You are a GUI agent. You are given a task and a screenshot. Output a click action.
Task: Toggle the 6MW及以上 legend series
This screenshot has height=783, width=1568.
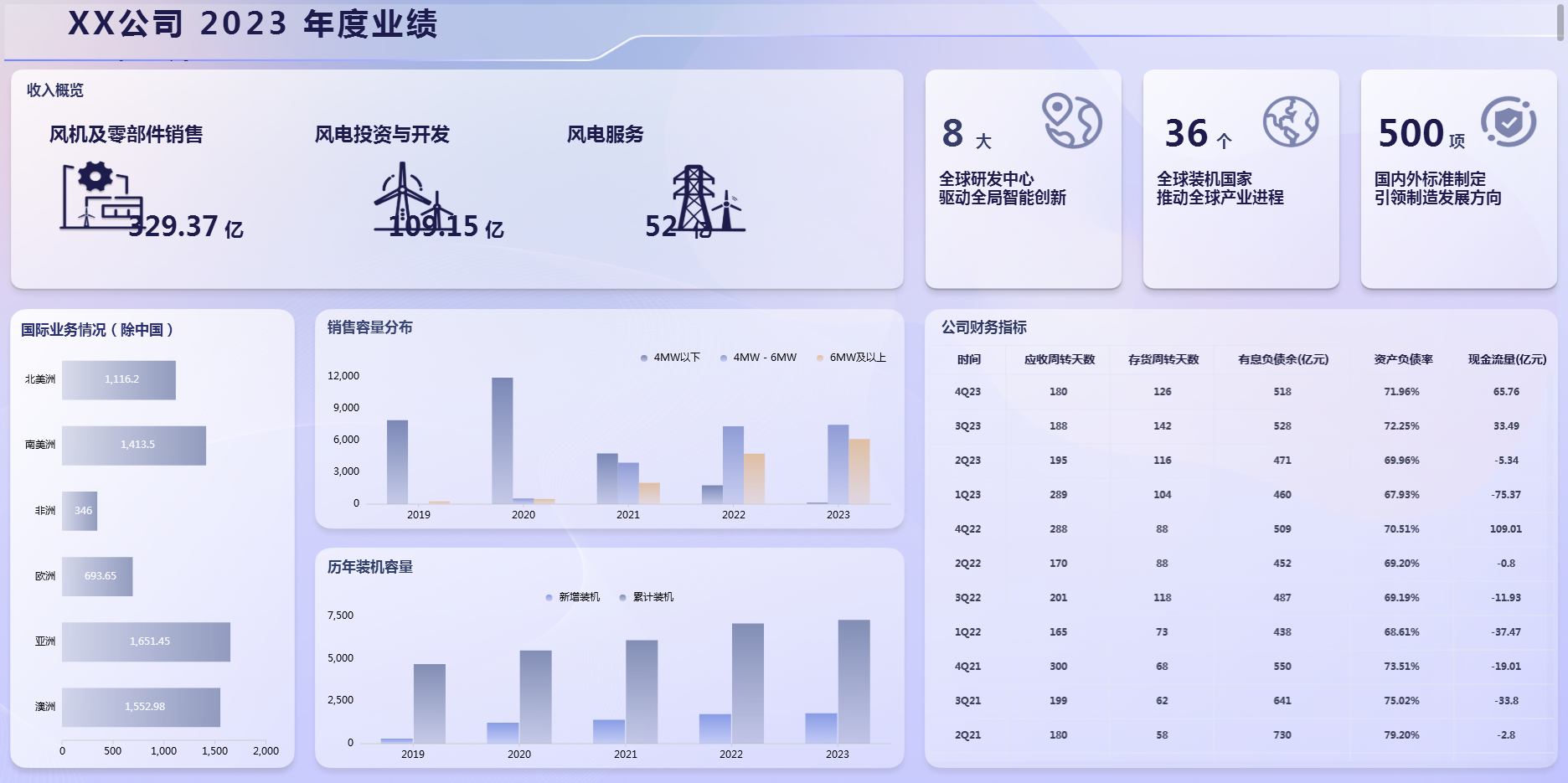(851, 358)
